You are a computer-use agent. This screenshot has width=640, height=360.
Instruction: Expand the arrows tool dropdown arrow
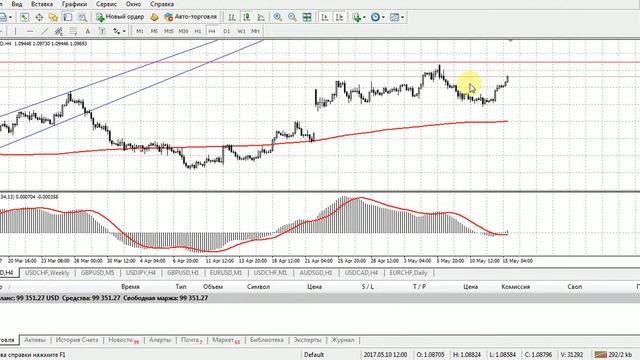click(x=124, y=31)
